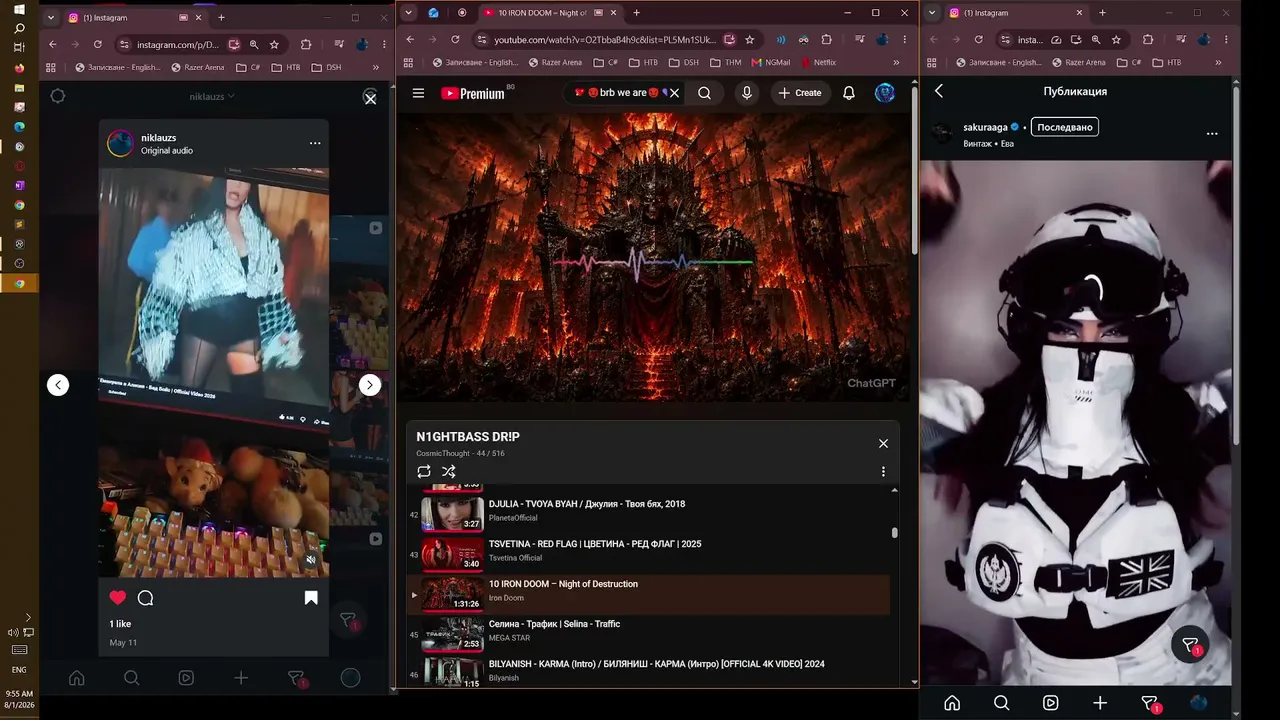Close the N1GHTBASS DR!P playlist panel

[883, 443]
